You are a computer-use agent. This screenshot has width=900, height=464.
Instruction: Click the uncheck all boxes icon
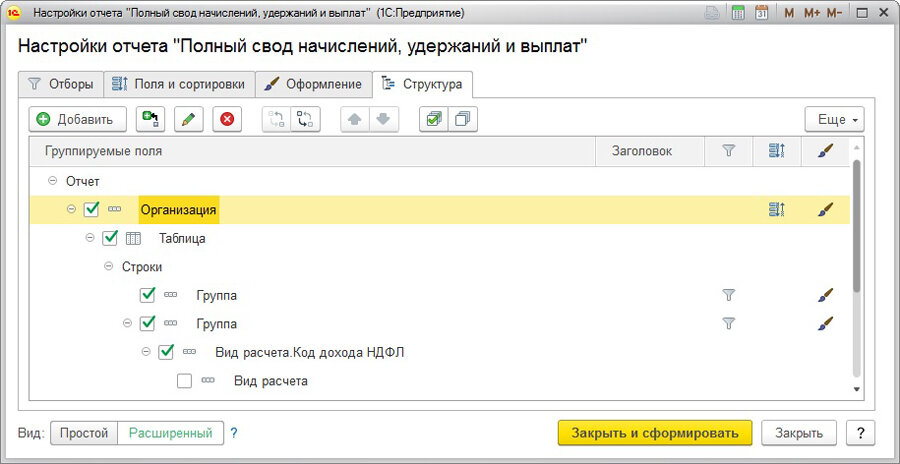tap(463, 119)
